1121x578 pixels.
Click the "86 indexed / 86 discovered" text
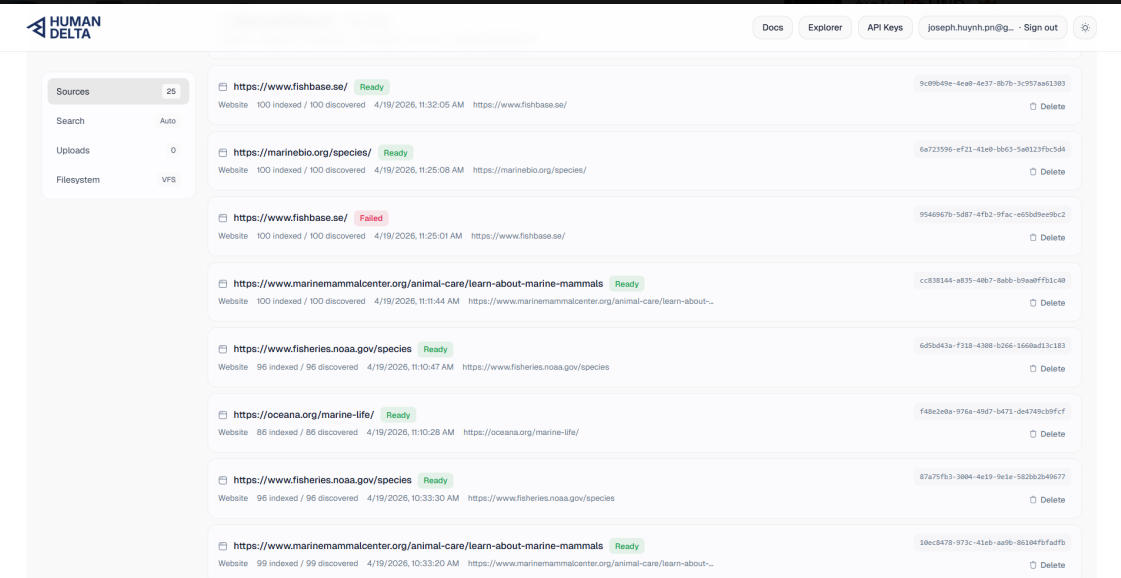pyautogui.click(x=307, y=433)
